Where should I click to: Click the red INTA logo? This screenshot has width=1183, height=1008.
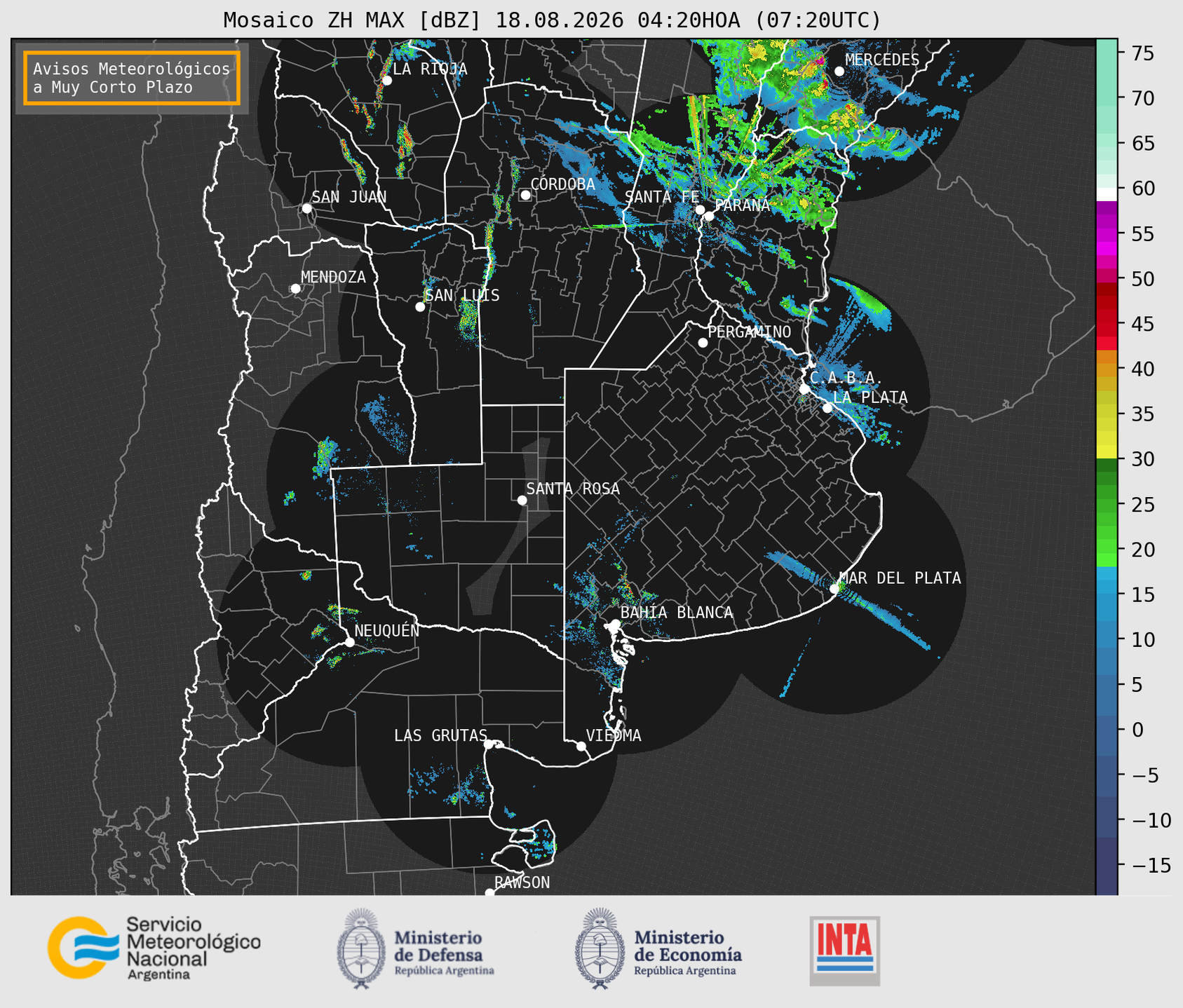[x=845, y=951]
